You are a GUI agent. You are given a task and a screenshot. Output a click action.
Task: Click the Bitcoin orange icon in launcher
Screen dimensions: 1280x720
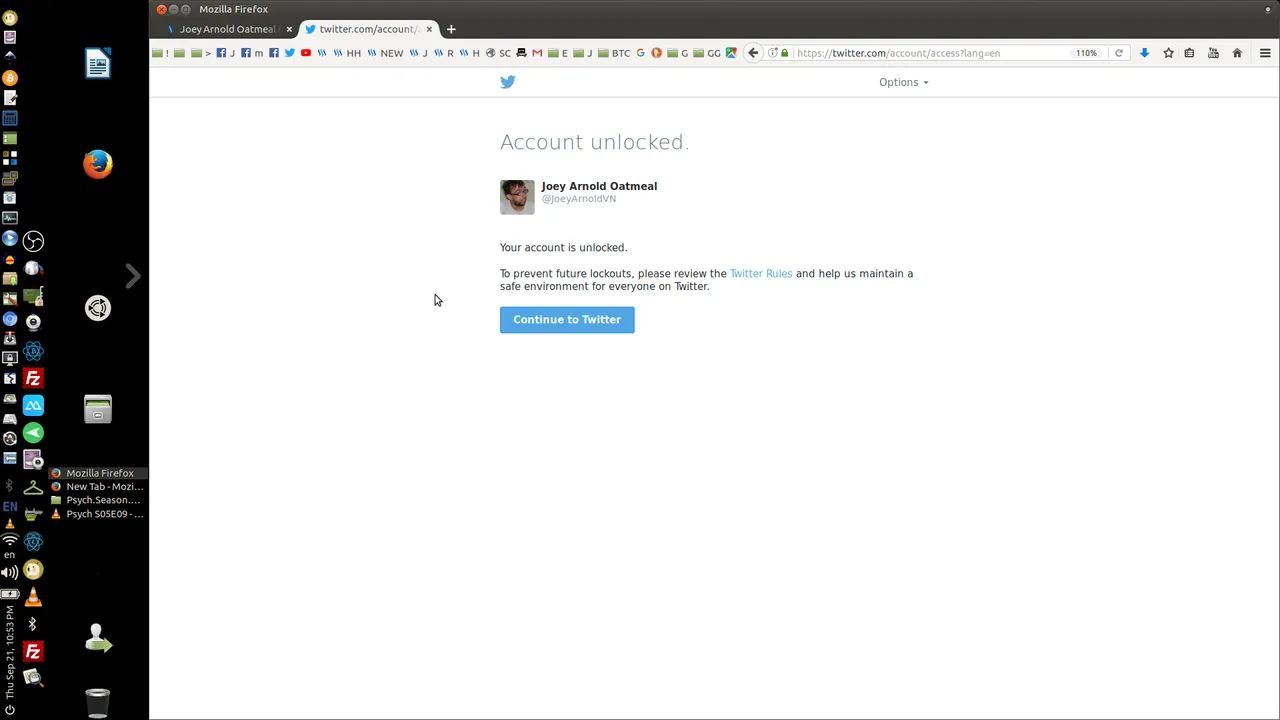(x=10, y=77)
